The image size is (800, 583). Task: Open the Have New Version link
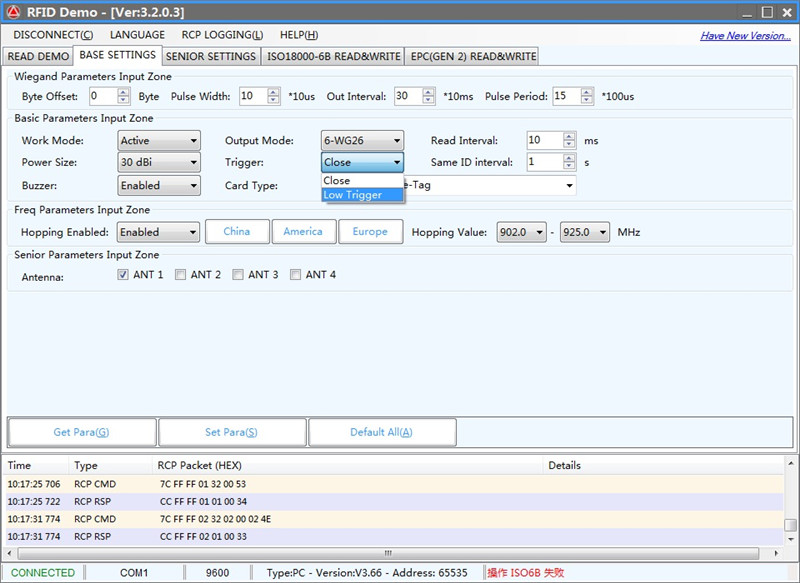pos(745,36)
